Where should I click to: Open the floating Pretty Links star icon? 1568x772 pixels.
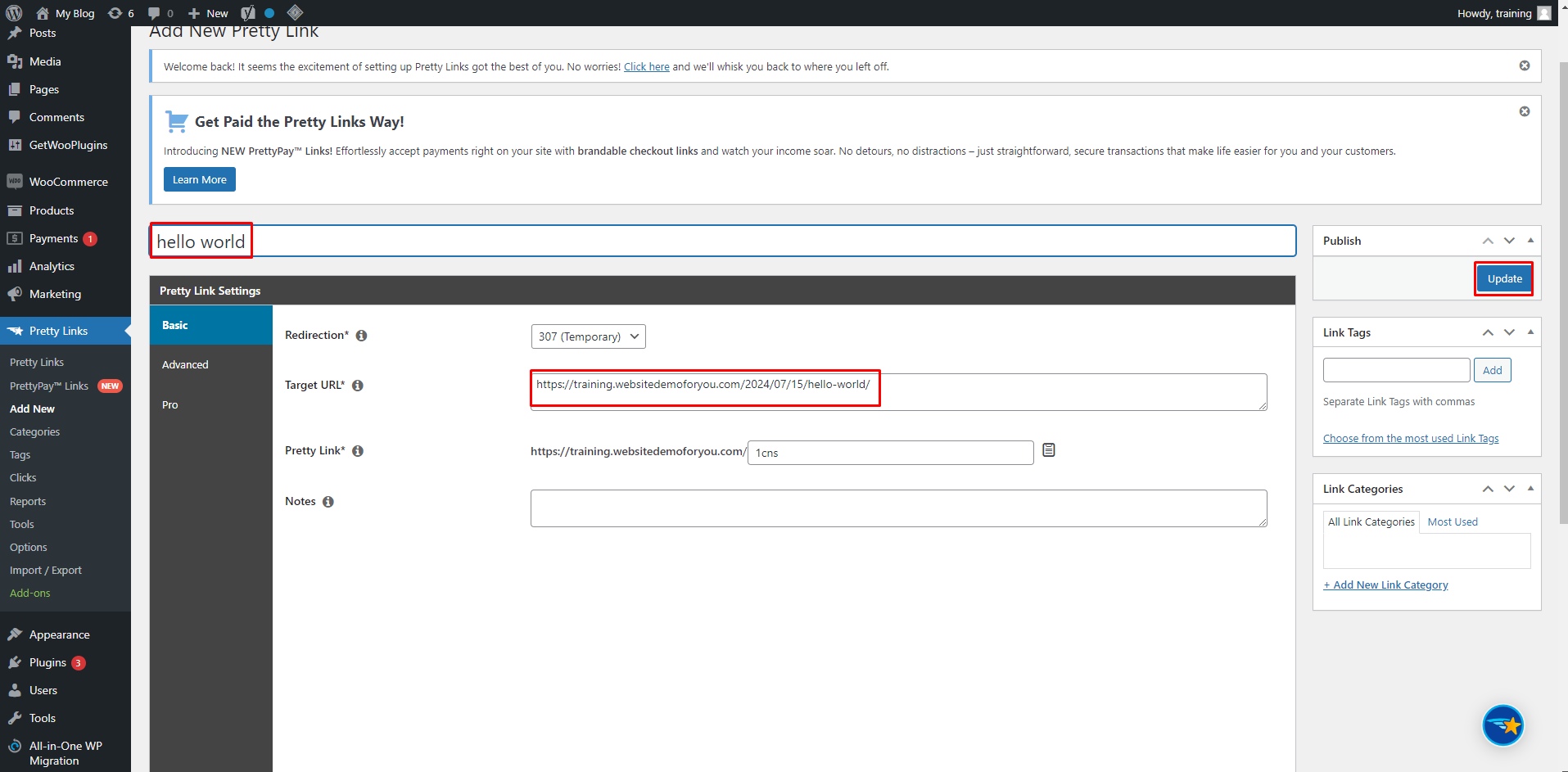pyautogui.click(x=1502, y=725)
